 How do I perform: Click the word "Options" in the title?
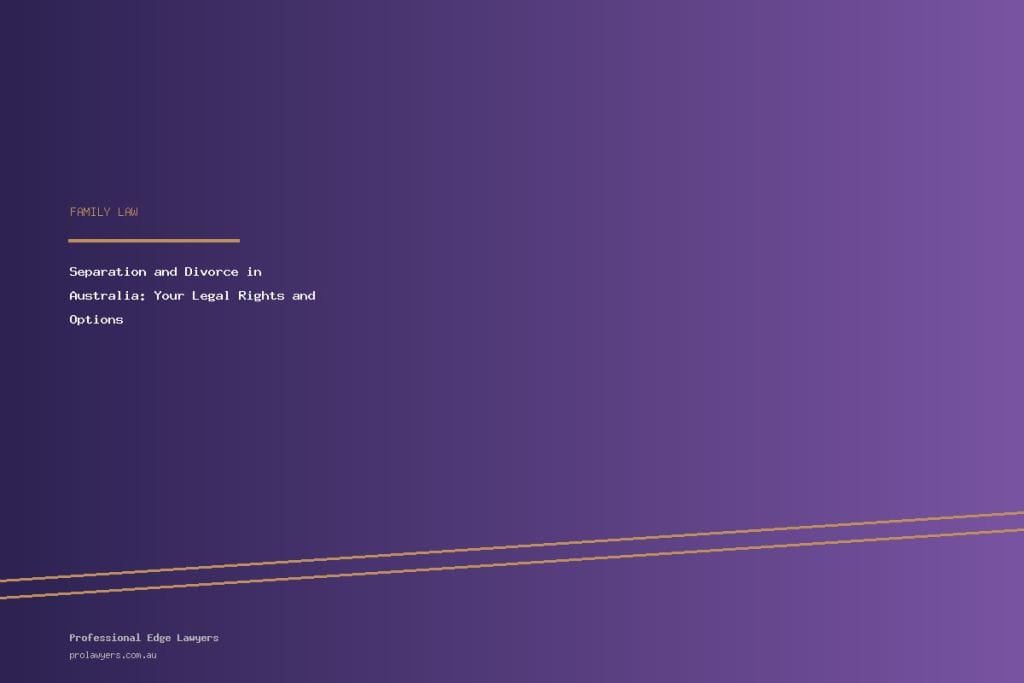(x=96, y=320)
